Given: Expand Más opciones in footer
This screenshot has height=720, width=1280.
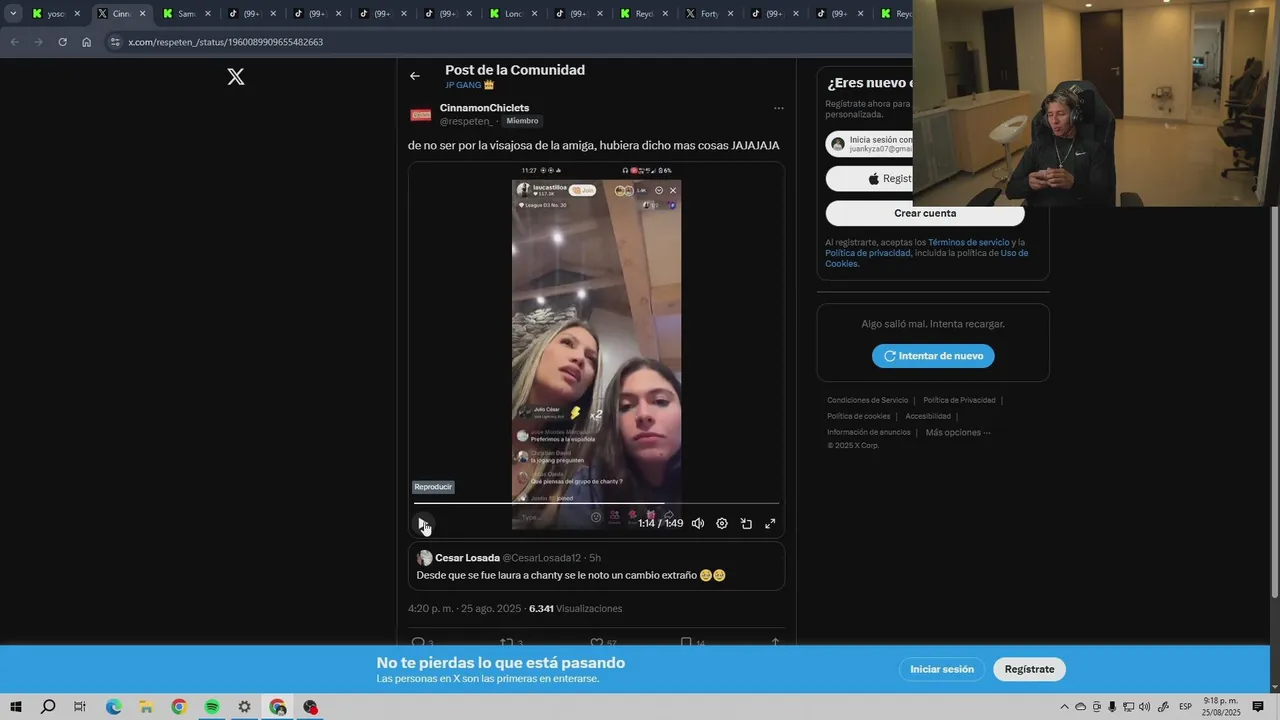Looking at the screenshot, I should [x=958, y=432].
